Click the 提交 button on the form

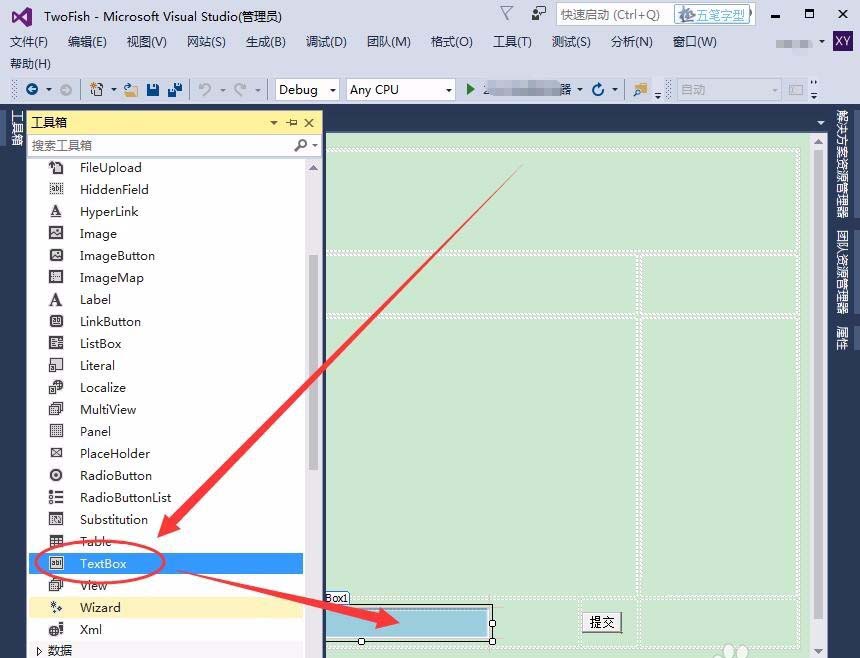(x=602, y=622)
